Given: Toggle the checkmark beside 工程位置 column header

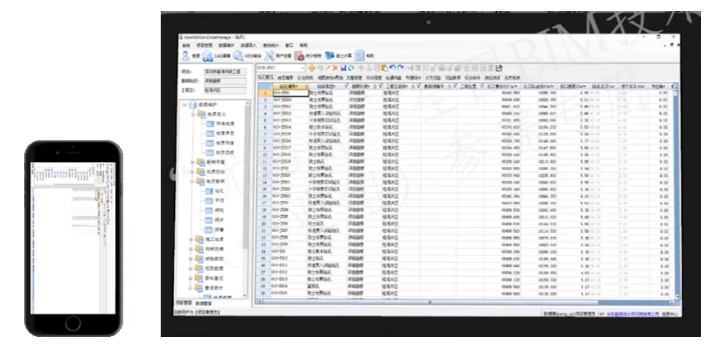Looking at the screenshot, I should click(x=455, y=86).
